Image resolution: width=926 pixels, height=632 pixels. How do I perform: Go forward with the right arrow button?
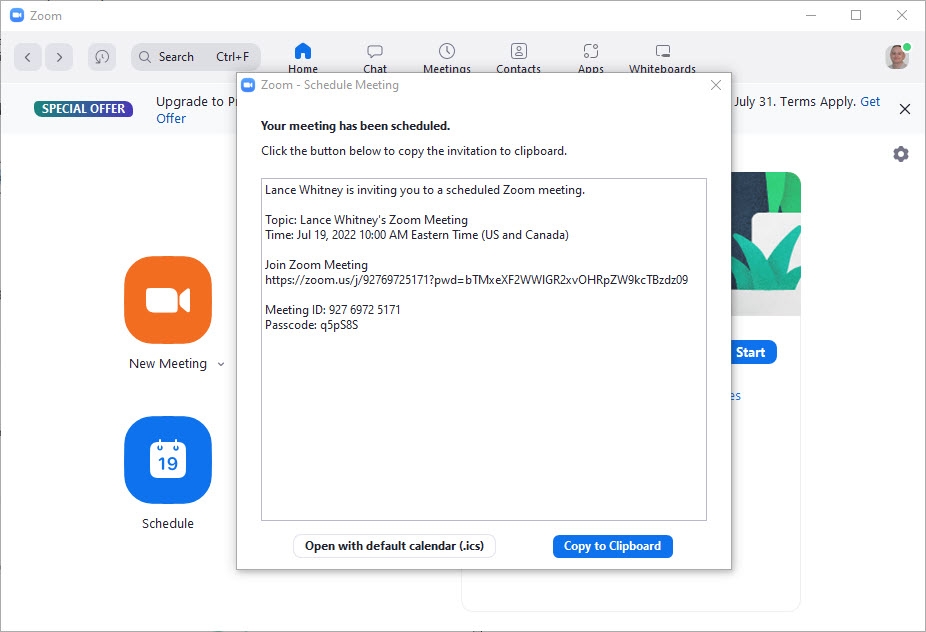click(x=59, y=57)
